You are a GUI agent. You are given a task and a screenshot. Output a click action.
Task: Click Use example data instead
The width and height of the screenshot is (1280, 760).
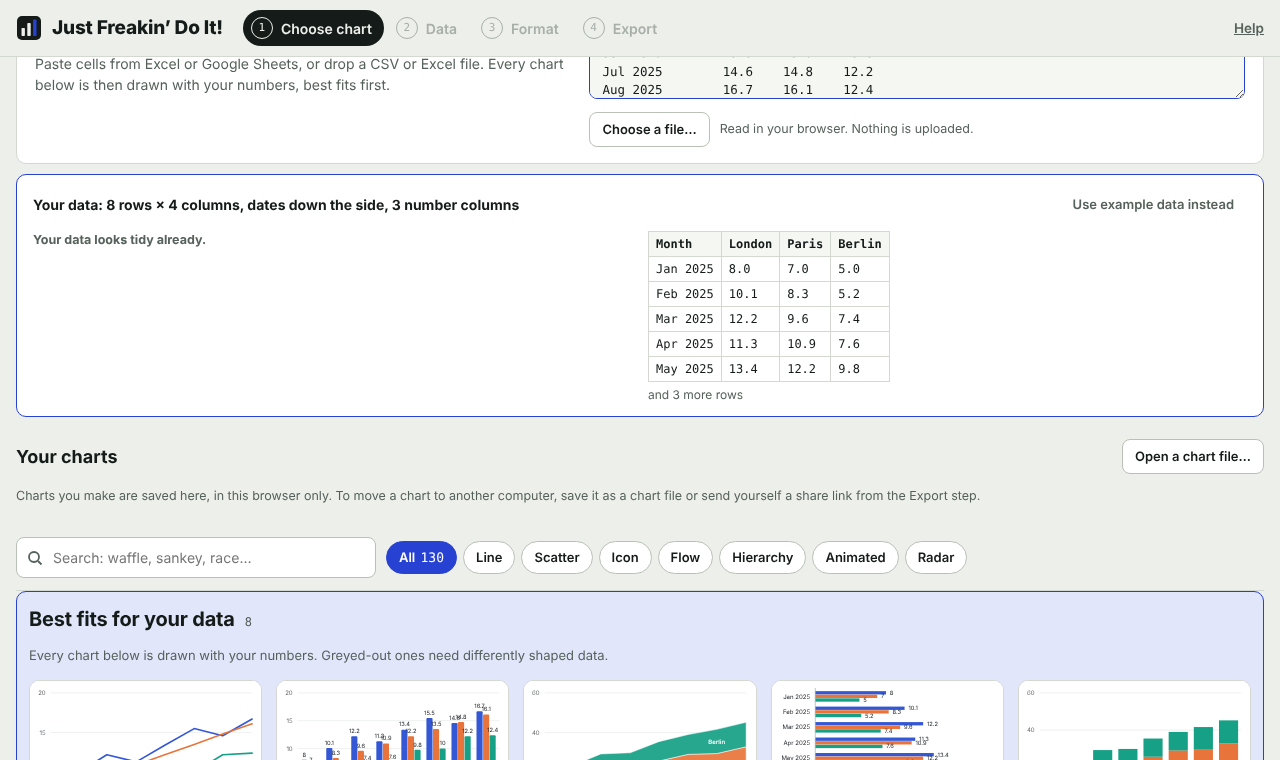coord(1153,204)
